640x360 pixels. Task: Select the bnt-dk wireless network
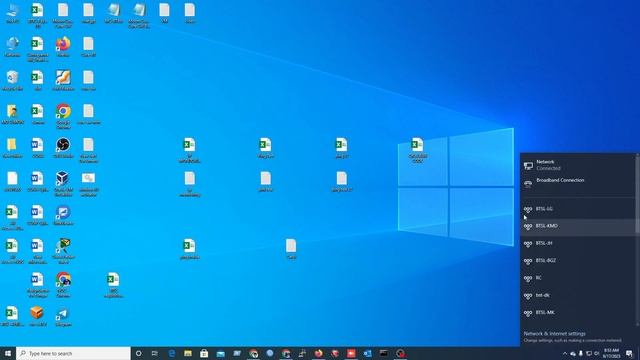(577, 295)
